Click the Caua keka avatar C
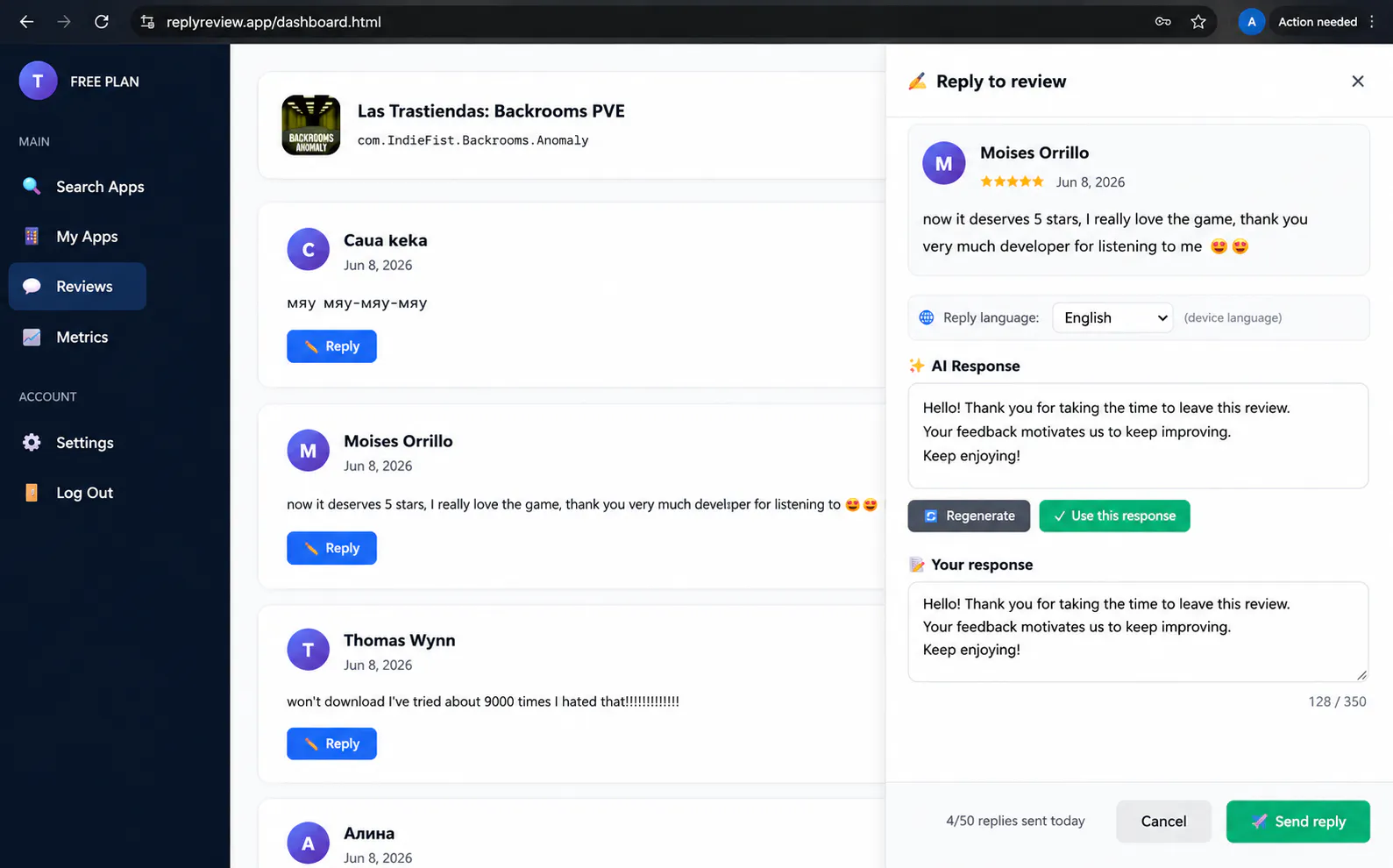This screenshot has width=1393, height=868. click(308, 250)
